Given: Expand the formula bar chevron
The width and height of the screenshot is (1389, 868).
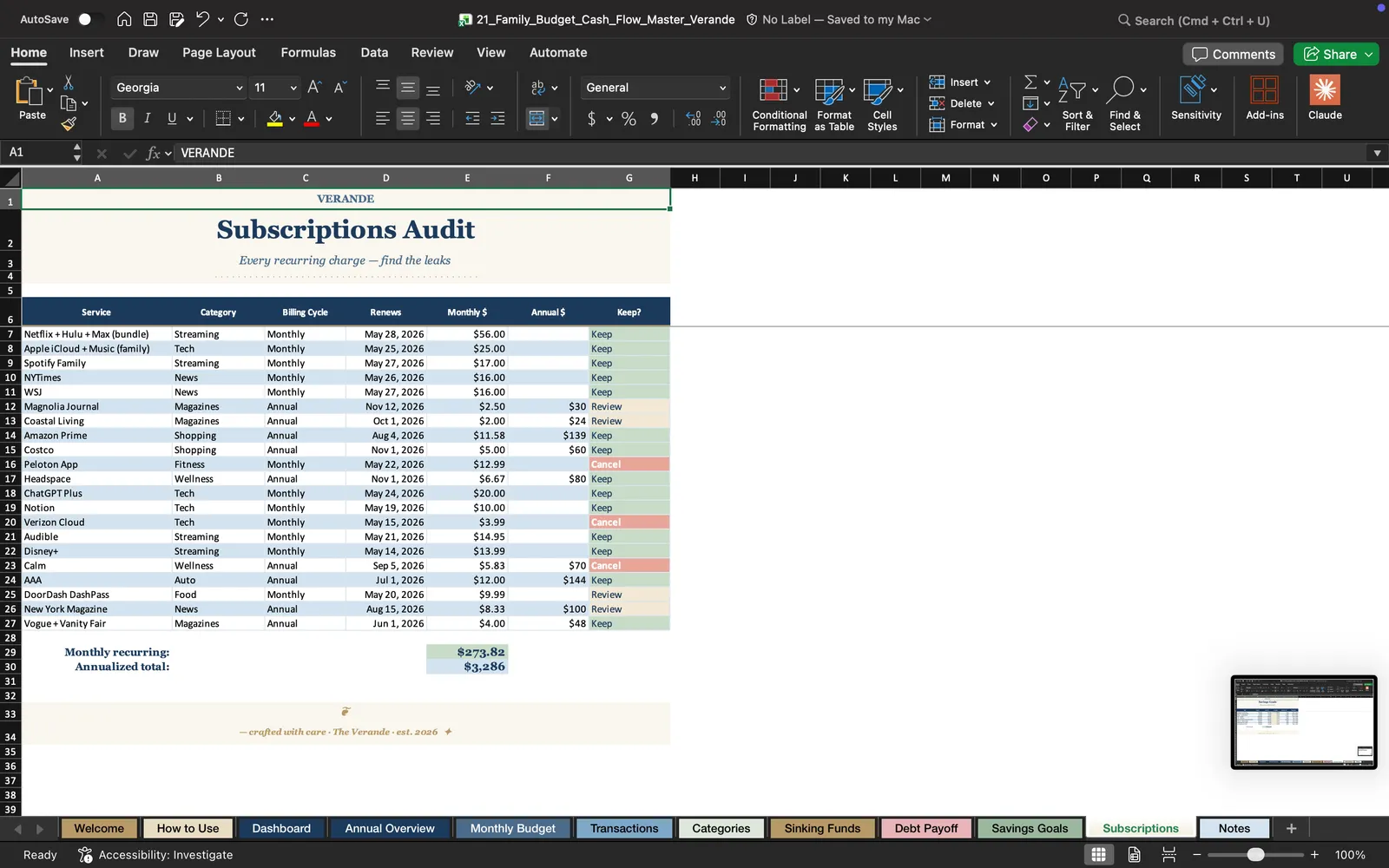Looking at the screenshot, I should (x=1377, y=153).
